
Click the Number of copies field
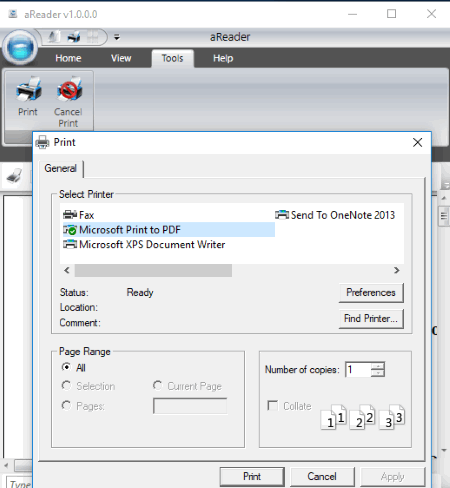click(358, 370)
